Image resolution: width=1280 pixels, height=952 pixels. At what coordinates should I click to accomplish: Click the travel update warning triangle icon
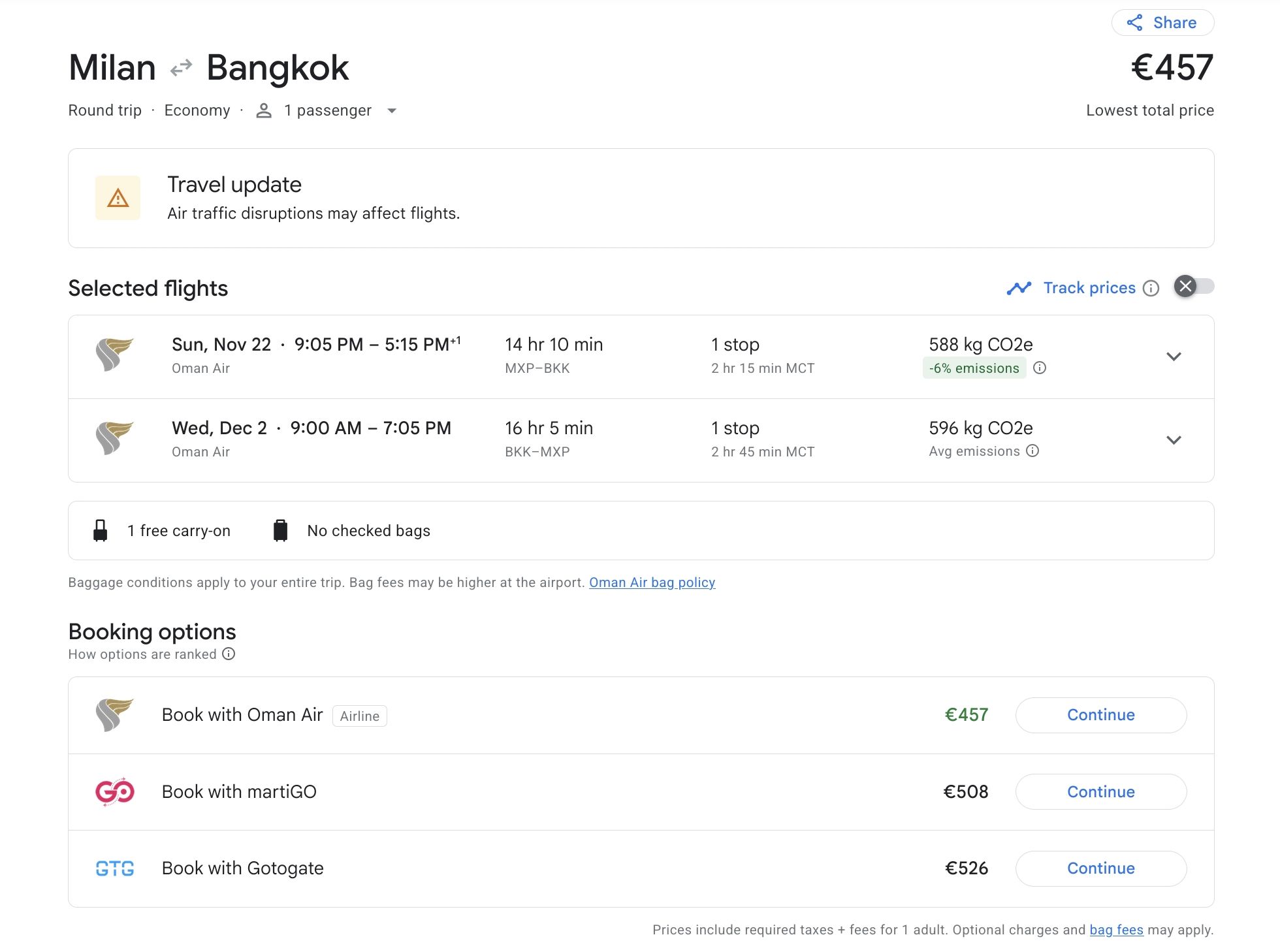click(x=118, y=197)
